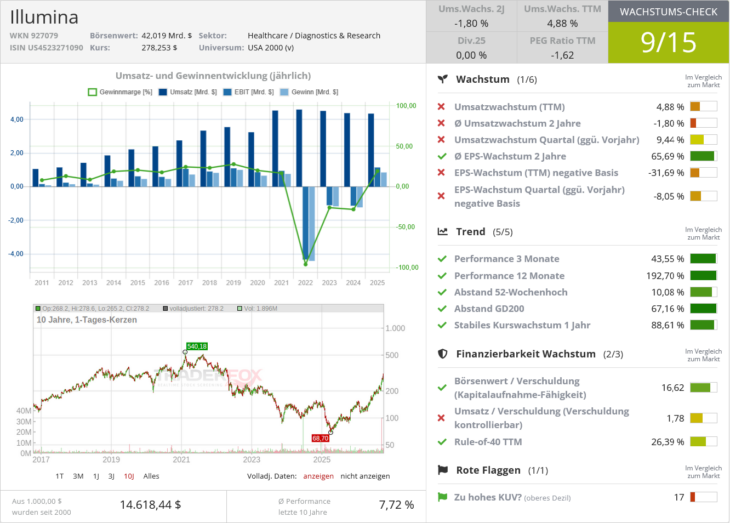This screenshot has width=730, height=523.
Task: Click the 14.618,44 $ result value
Action: tap(150, 505)
